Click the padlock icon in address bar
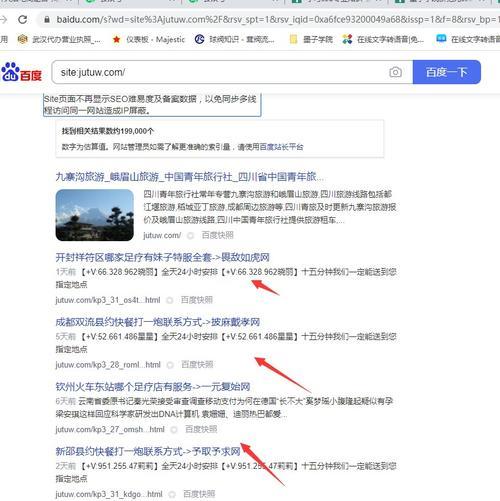This screenshot has width=500, height=501. point(47,20)
